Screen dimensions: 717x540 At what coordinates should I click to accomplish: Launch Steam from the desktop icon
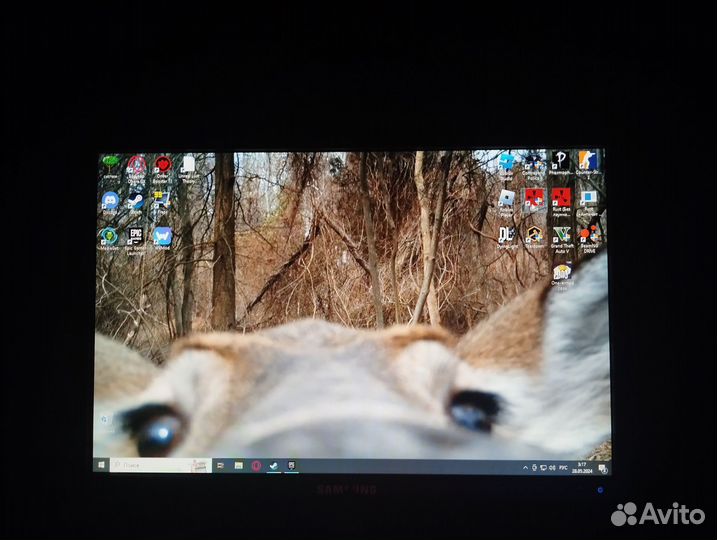tap(135, 201)
